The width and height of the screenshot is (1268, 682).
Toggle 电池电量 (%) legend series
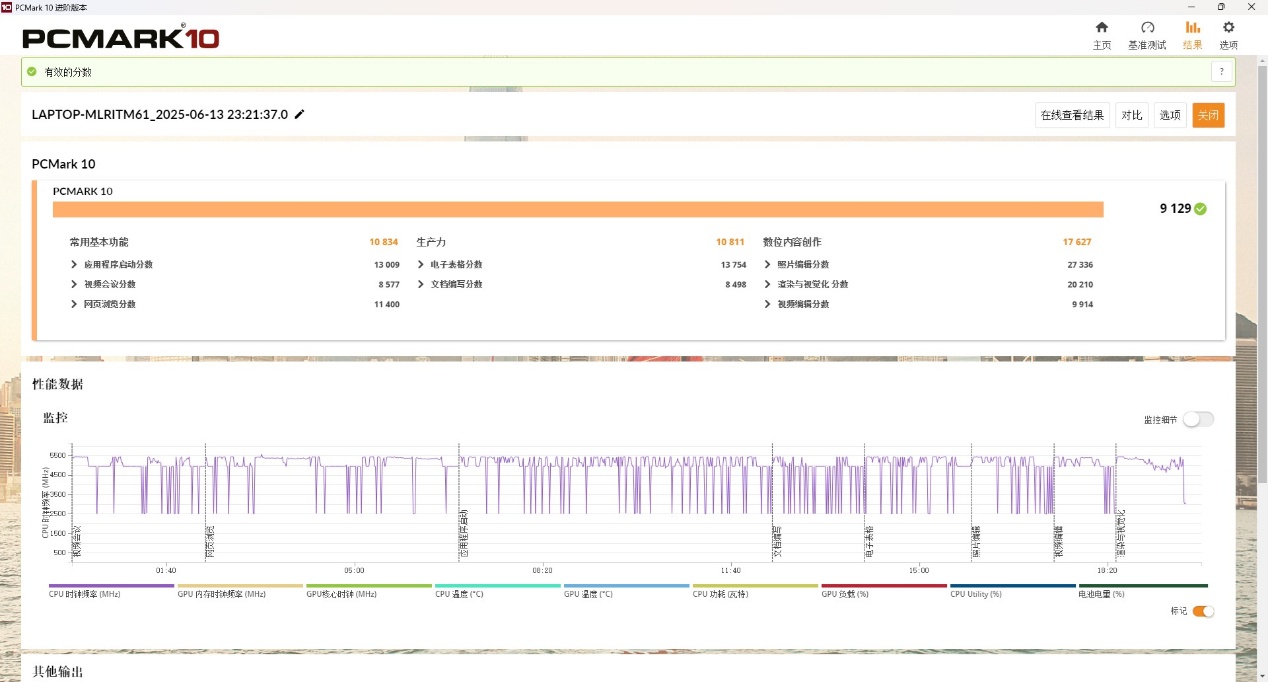(x=1143, y=590)
